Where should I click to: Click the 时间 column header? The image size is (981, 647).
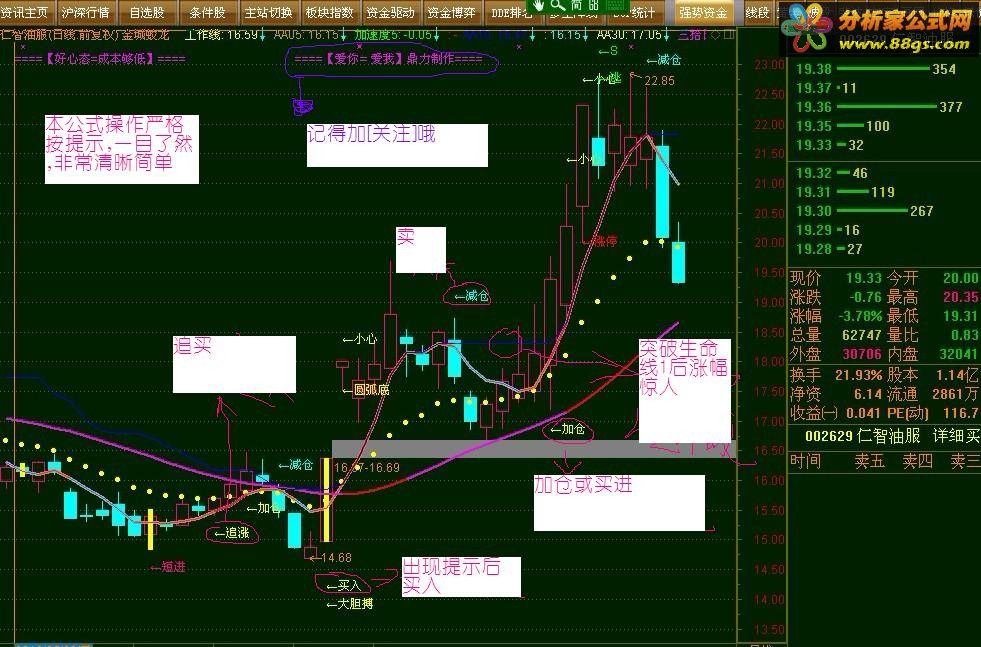(805, 461)
